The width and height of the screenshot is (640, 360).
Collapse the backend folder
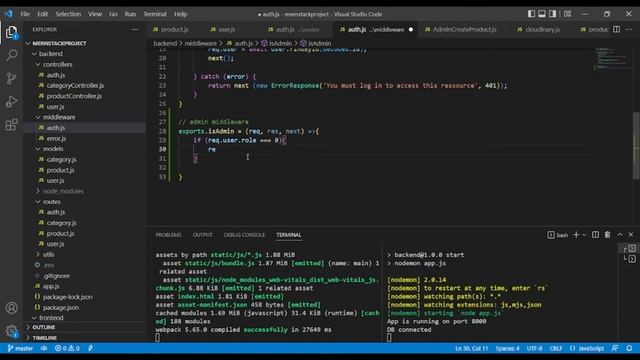[x=51, y=54]
